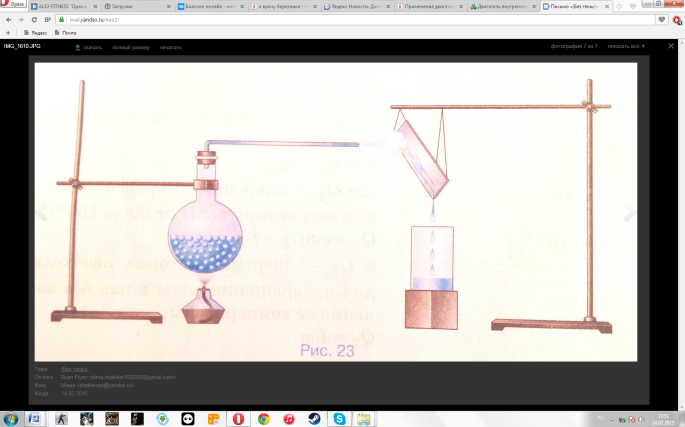The width and height of the screenshot is (685, 427).
Task: Click the RU language indicator
Action: [x=601, y=418]
